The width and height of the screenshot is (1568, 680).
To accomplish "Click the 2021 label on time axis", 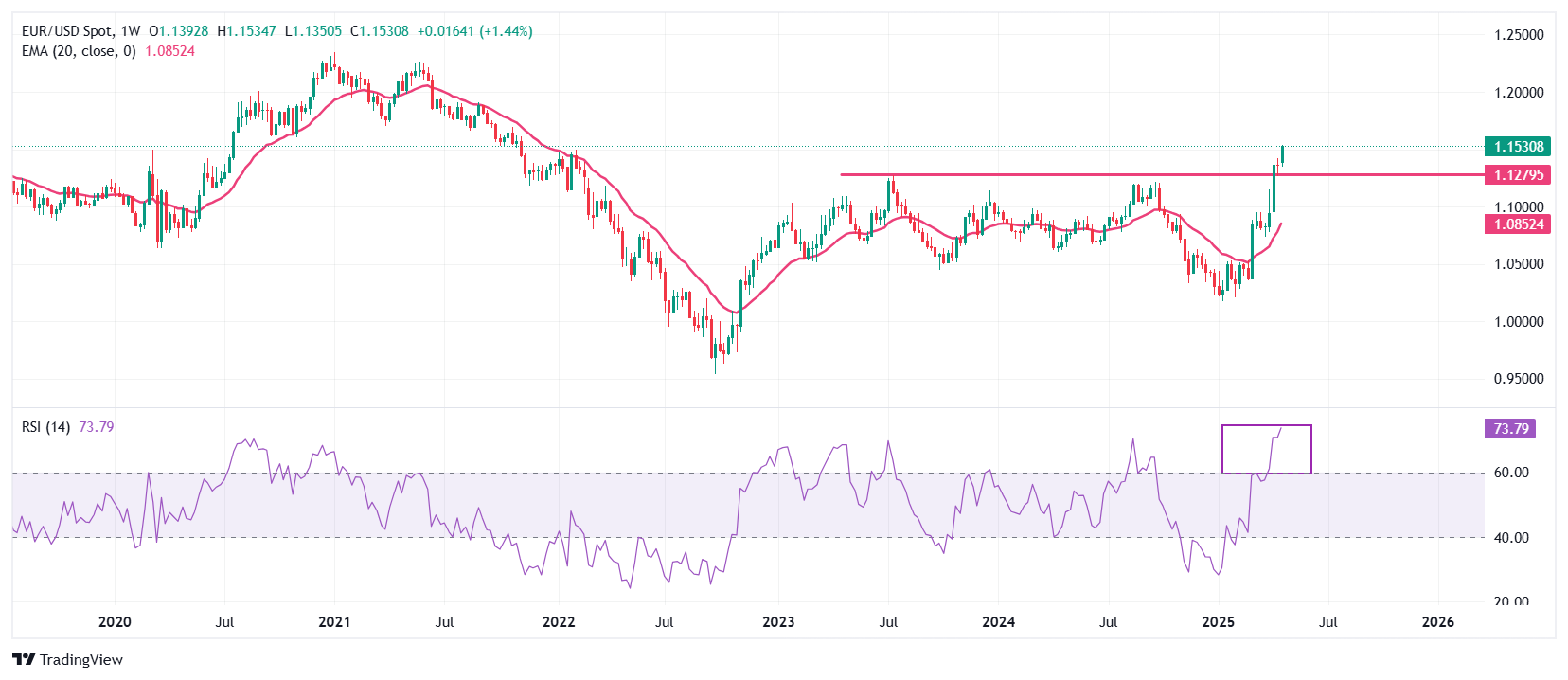I will tap(334, 622).
